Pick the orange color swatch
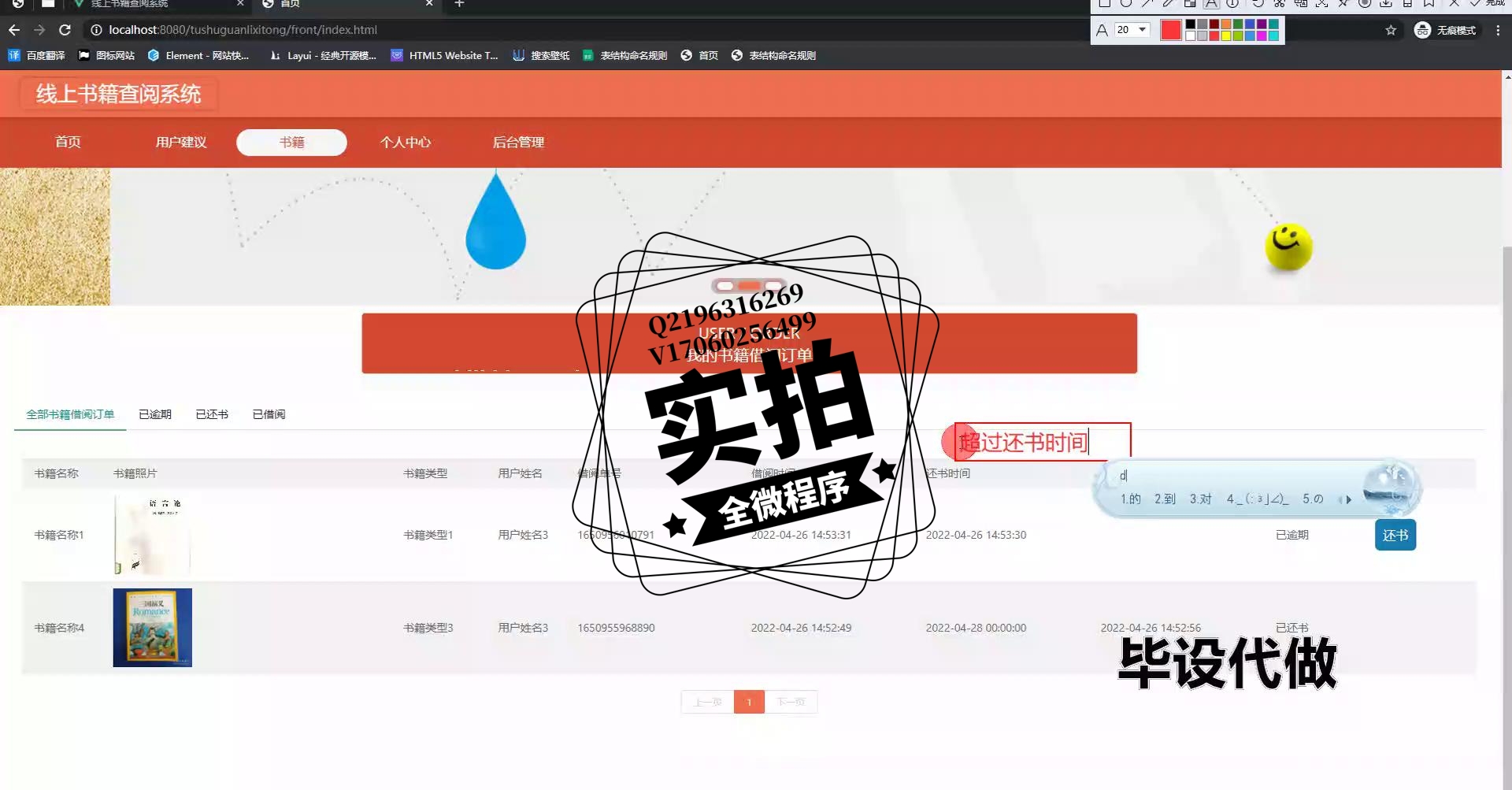Screen dimensions: 1512x790 pos(1226,24)
